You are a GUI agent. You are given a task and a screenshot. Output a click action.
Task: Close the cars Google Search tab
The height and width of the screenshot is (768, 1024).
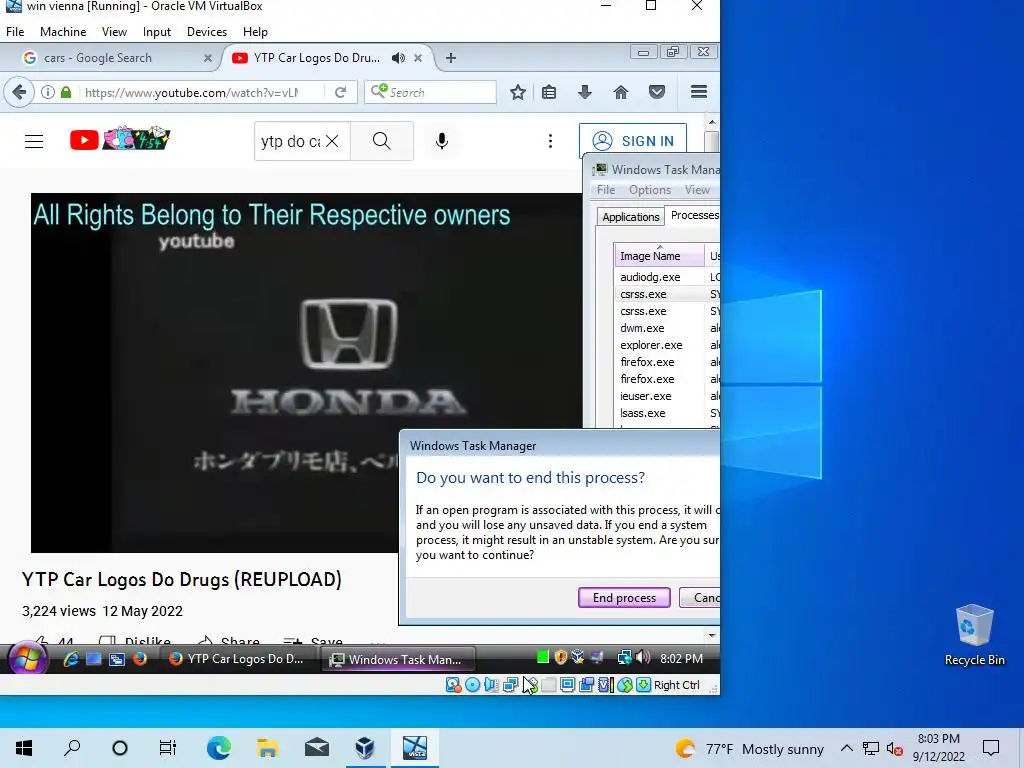[208, 58]
